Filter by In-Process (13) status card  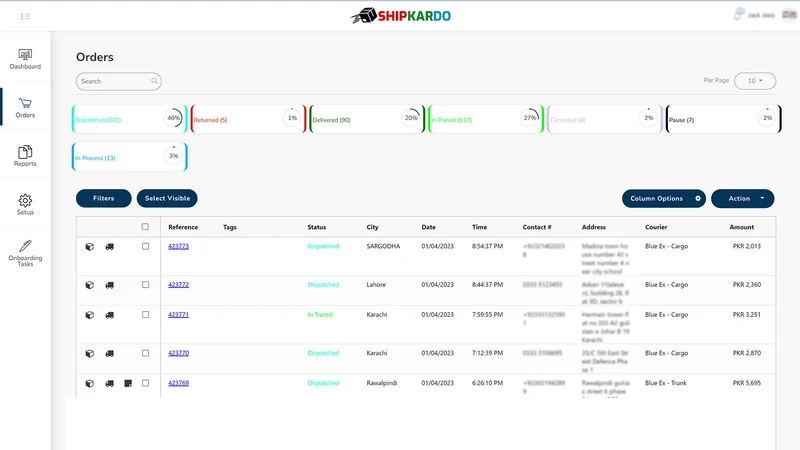click(x=130, y=157)
